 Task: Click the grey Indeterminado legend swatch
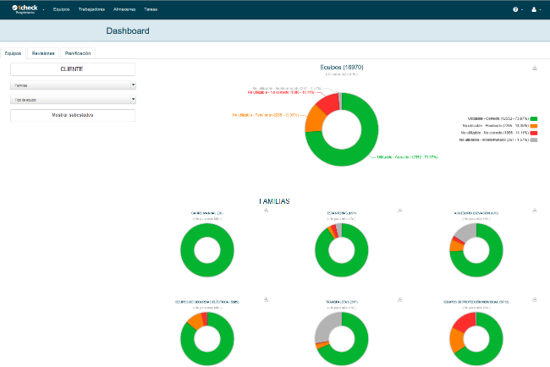pos(534,140)
